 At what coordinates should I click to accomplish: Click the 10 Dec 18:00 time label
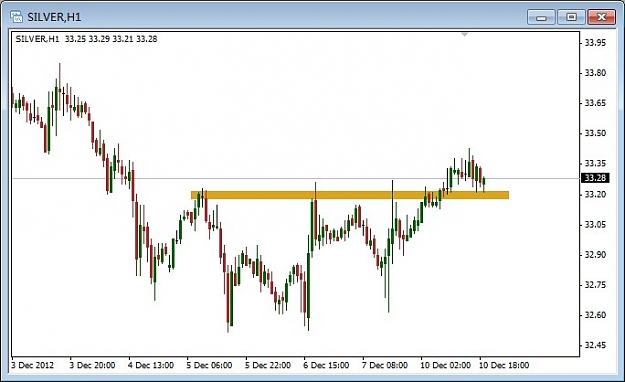point(504,365)
